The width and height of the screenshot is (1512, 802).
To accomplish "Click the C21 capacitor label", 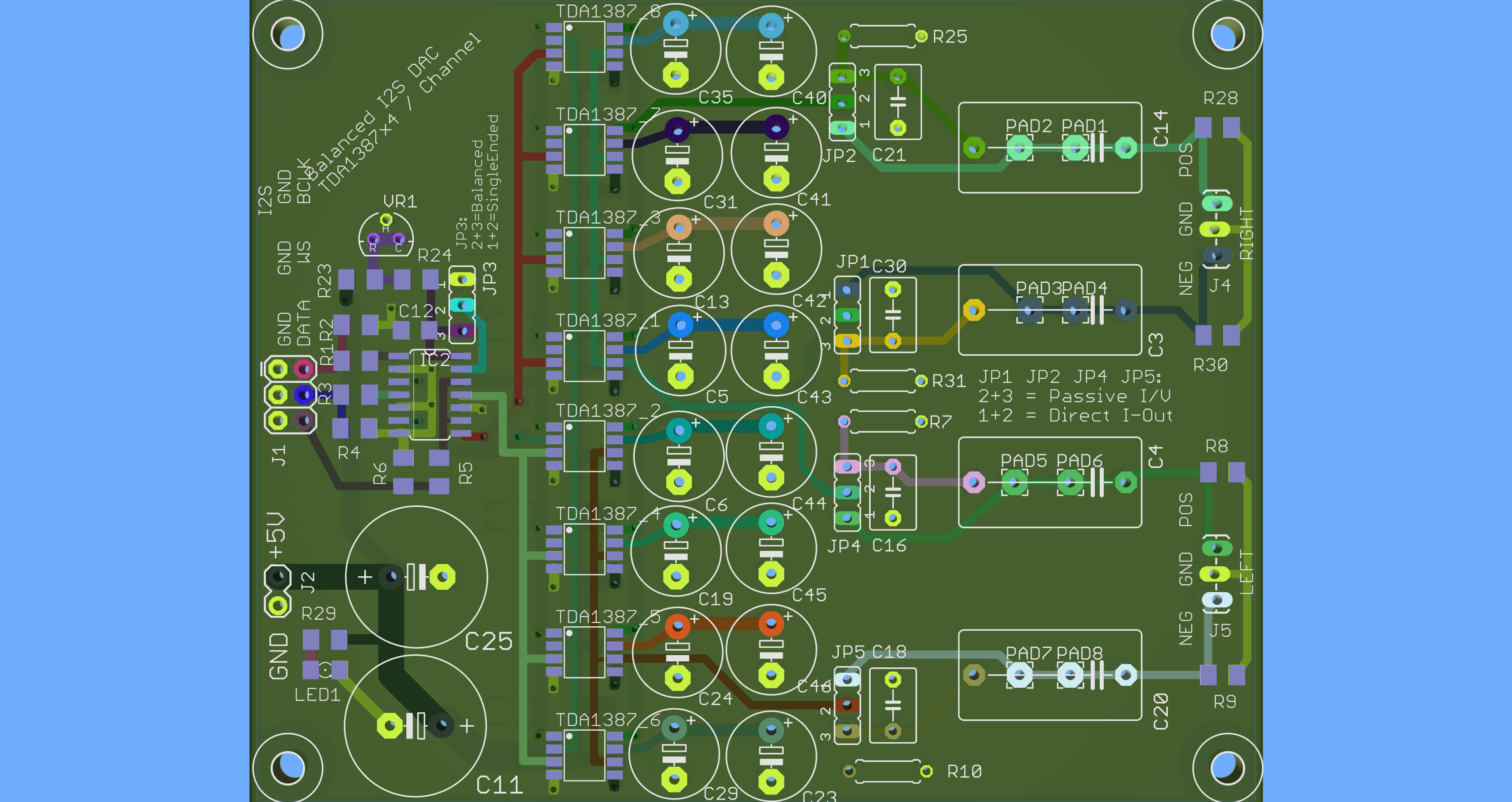I will click(889, 155).
